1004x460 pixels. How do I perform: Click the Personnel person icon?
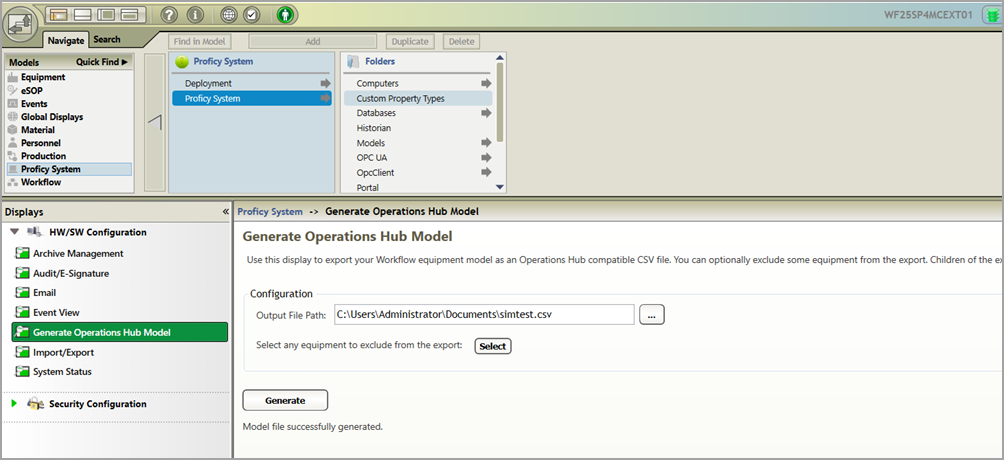(13, 143)
